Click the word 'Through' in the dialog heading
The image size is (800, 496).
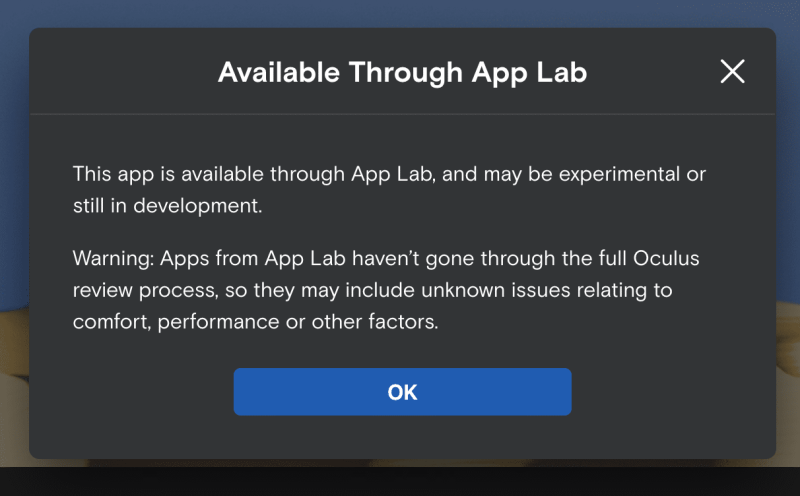pos(406,73)
